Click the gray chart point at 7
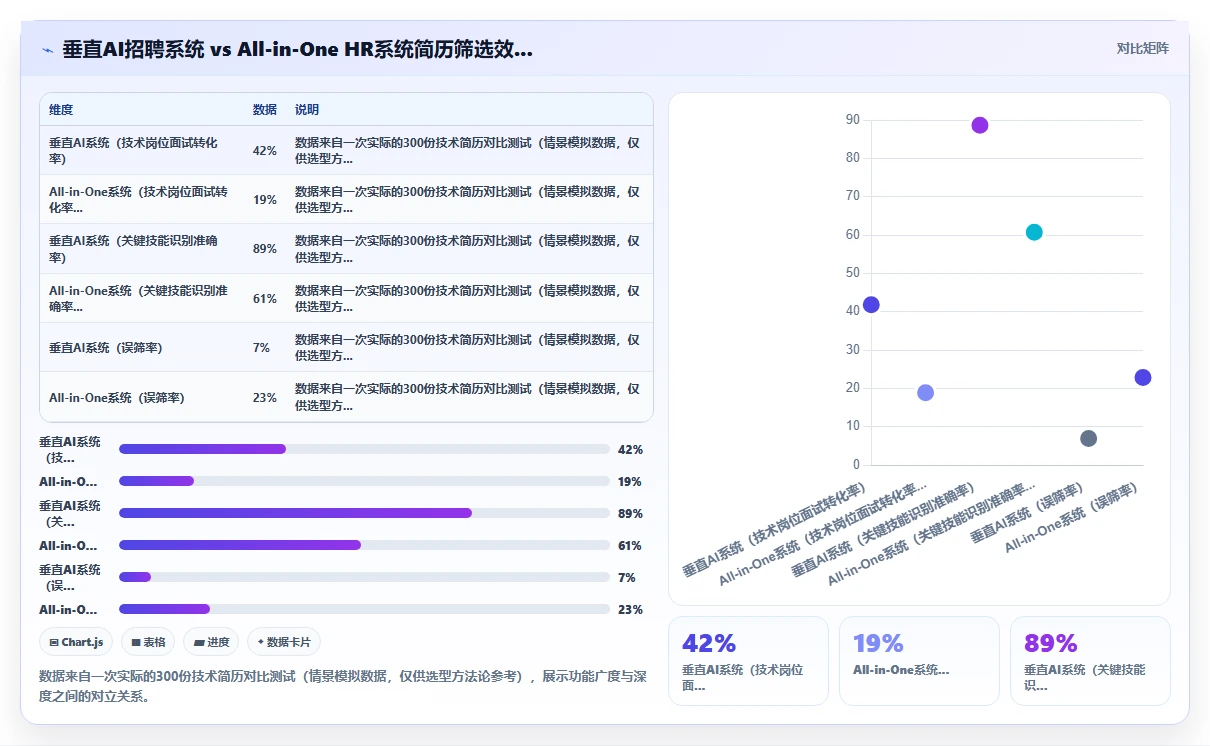The height and width of the screenshot is (746, 1210). click(x=1088, y=439)
